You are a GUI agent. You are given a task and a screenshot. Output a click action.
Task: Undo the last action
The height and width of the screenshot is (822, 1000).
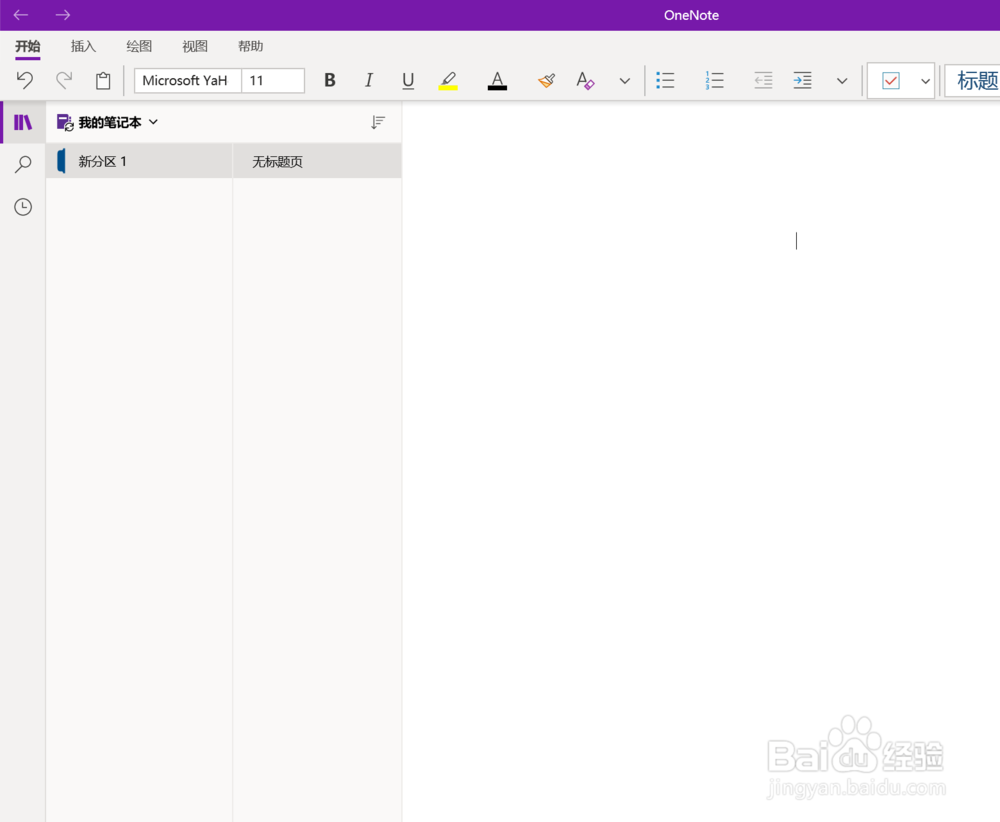point(24,80)
